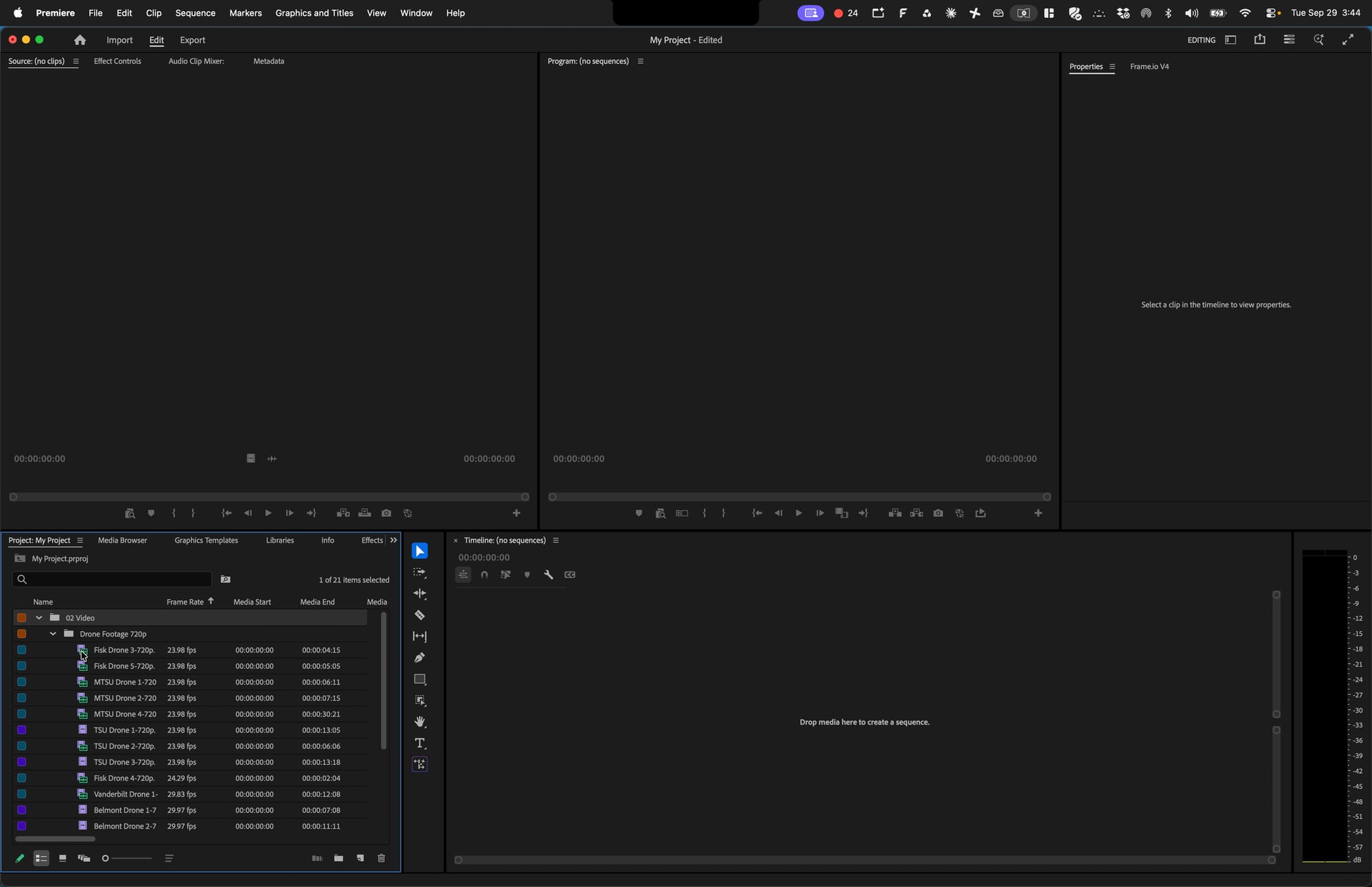Play in the Program monitor
This screenshot has height=887, width=1372.
[x=799, y=513]
